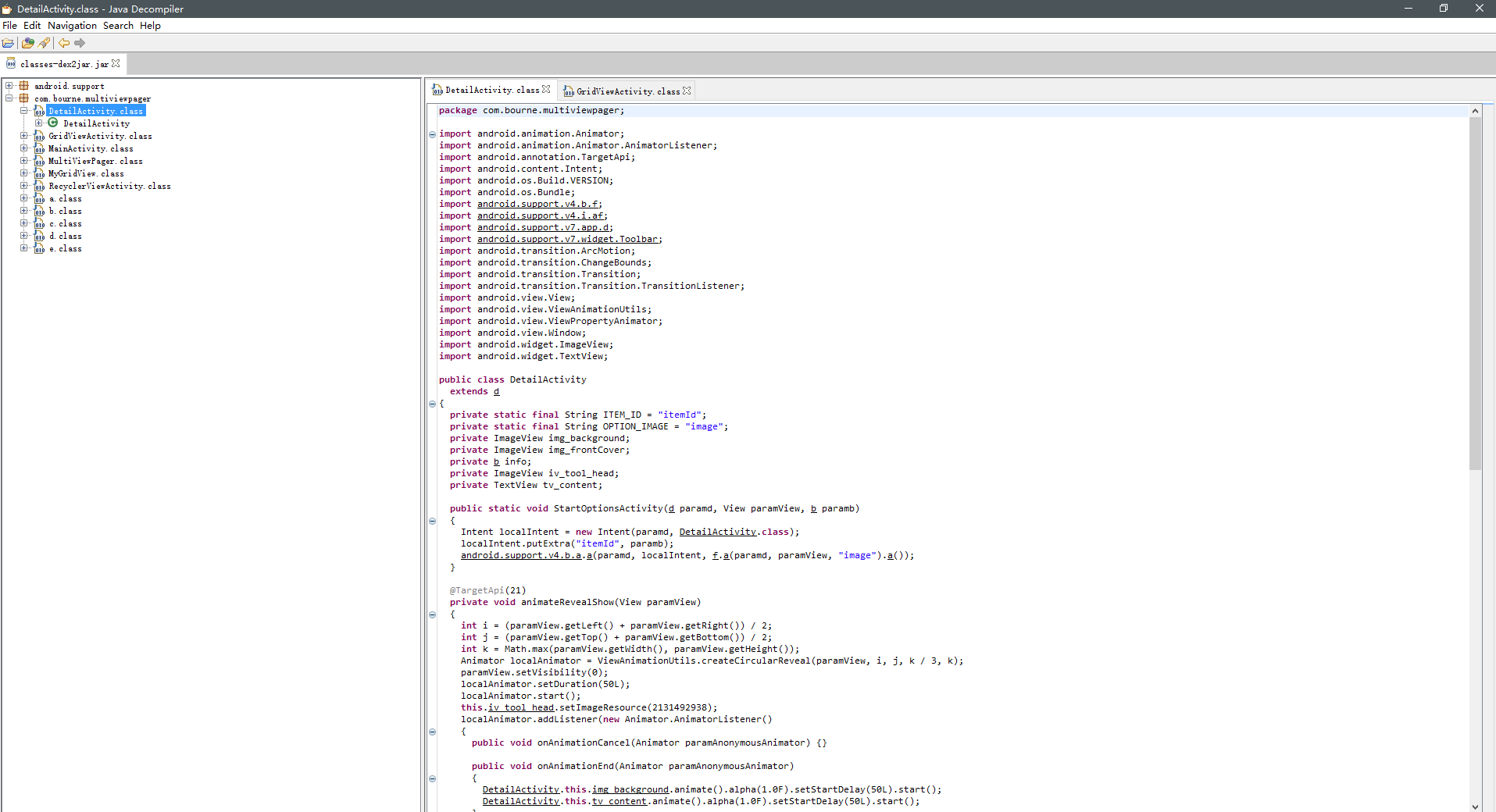This screenshot has height=812, width=1496.
Task: Click the file icon of MyGridView.class
Action: click(x=39, y=173)
